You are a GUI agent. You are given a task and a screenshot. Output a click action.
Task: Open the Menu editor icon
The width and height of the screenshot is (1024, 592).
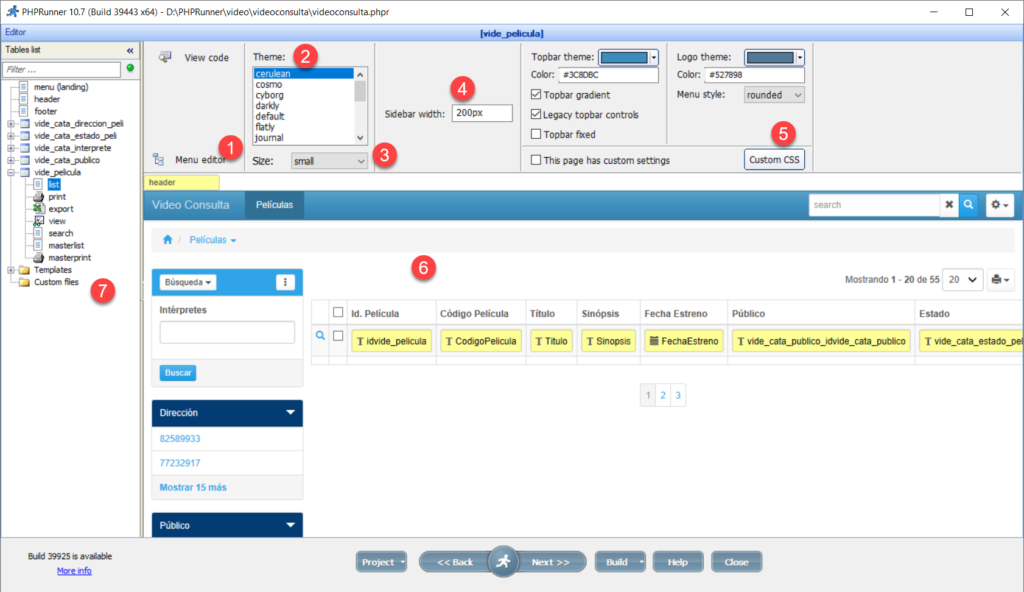pyautogui.click(x=159, y=159)
